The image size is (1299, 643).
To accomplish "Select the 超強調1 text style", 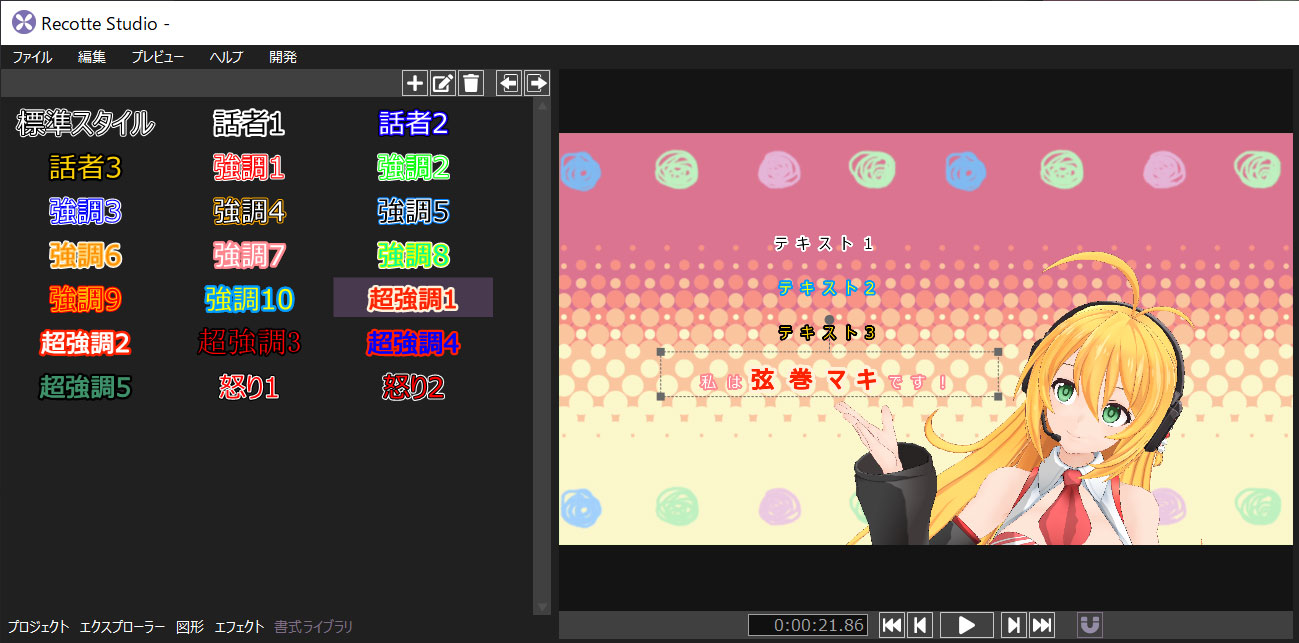I will (x=413, y=298).
